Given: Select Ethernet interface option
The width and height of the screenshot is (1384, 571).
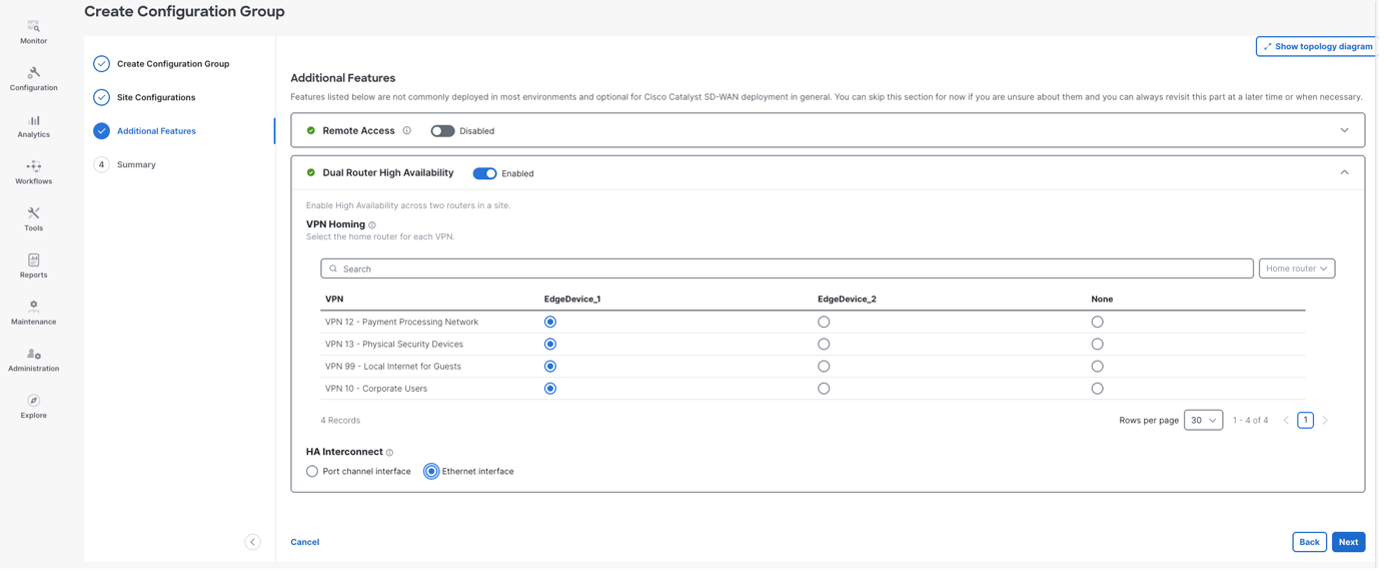Looking at the screenshot, I should click(x=431, y=472).
